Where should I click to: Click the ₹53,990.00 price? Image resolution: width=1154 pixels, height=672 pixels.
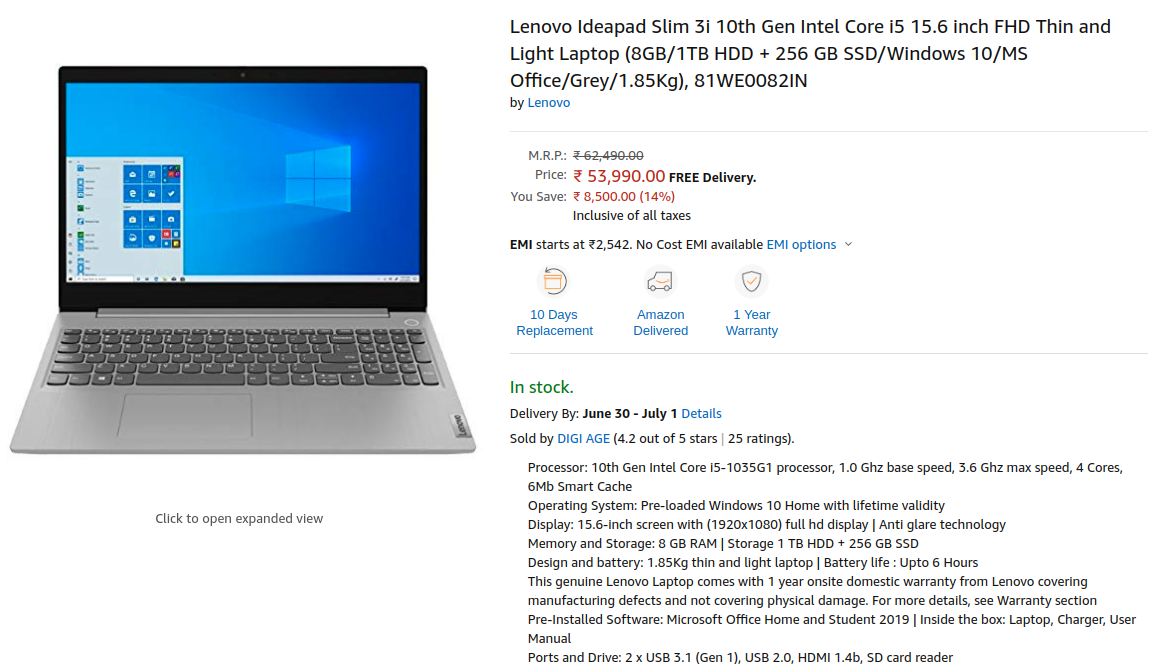tap(619, 177)
